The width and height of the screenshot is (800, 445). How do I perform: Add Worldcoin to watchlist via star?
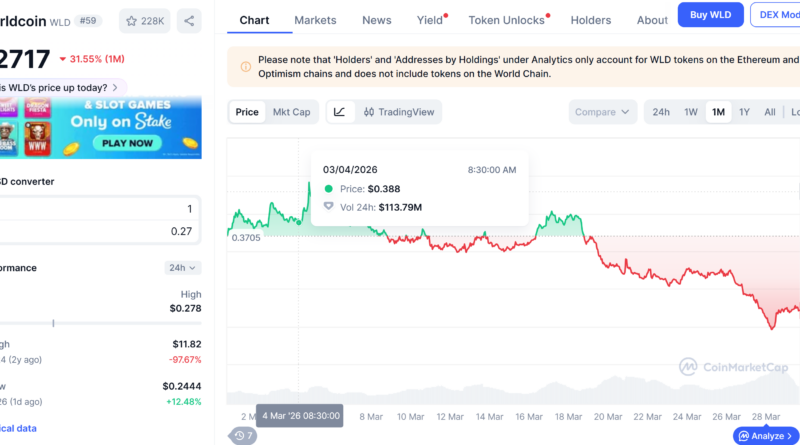[x=145, y=20]
